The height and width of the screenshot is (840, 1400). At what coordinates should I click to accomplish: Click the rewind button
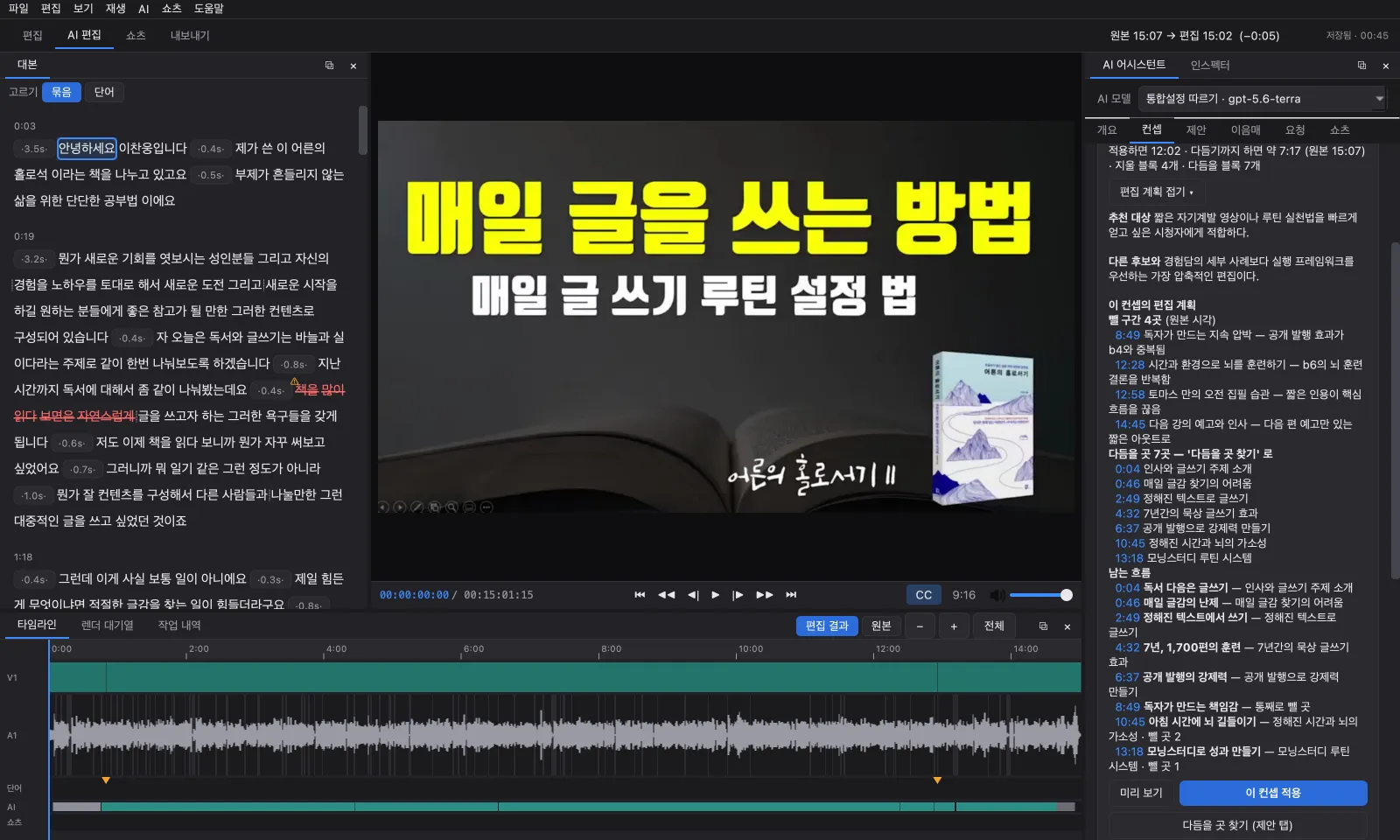point(667,595)
